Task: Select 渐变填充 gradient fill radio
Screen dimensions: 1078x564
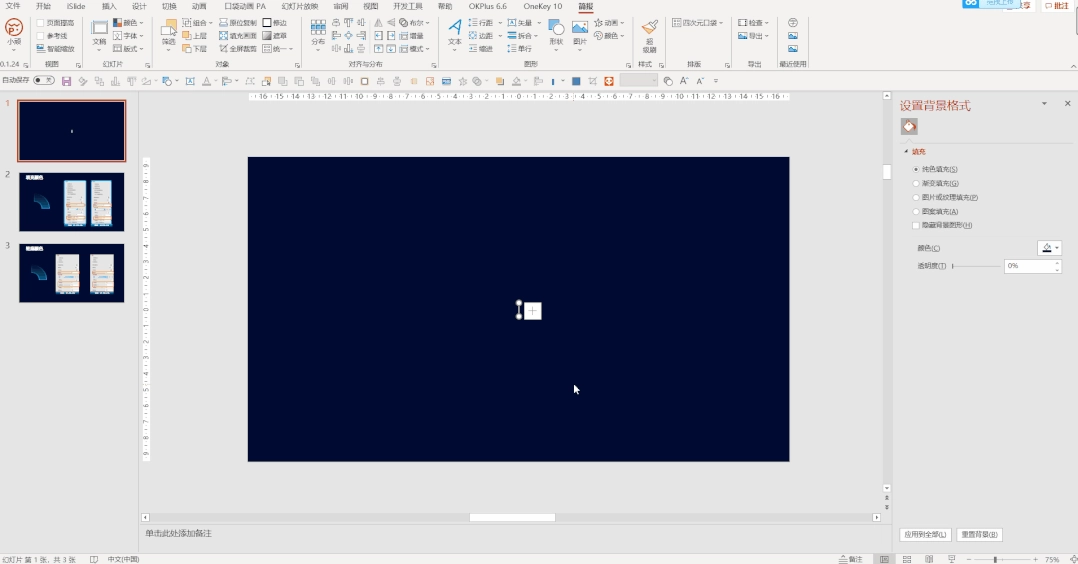Action: 916,184
